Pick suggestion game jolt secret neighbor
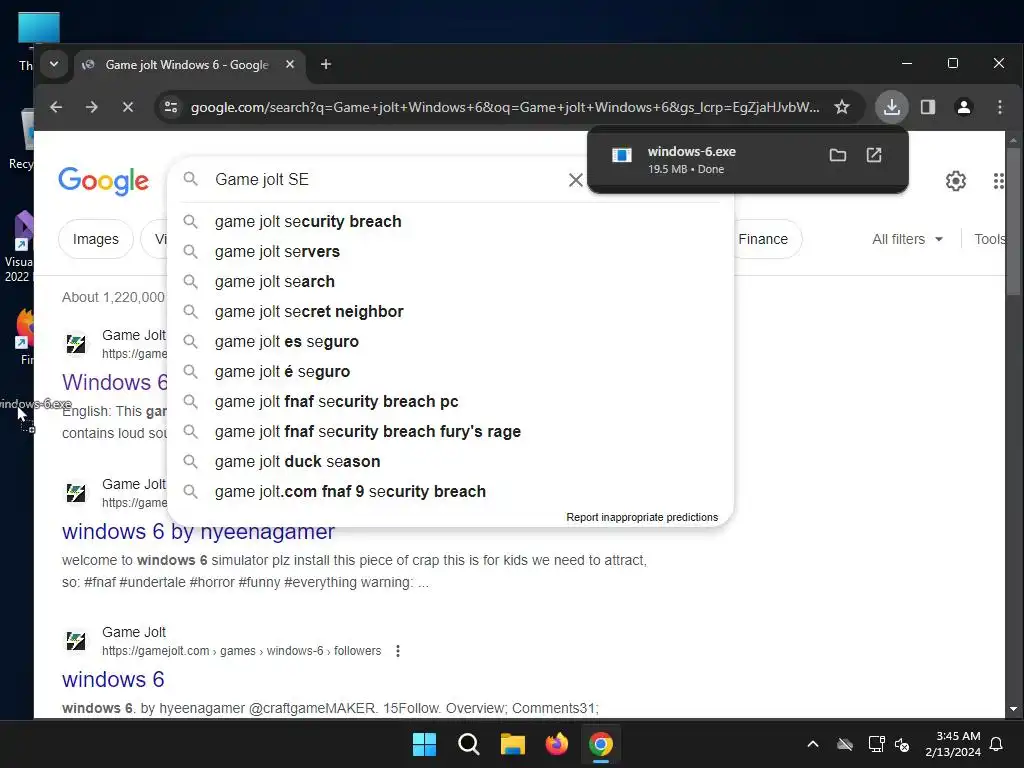 [x=451, y=312]
